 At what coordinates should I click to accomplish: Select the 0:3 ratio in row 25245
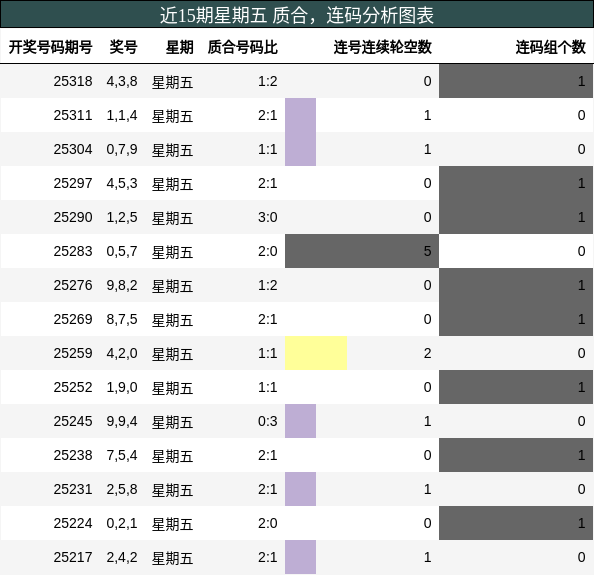267,421
